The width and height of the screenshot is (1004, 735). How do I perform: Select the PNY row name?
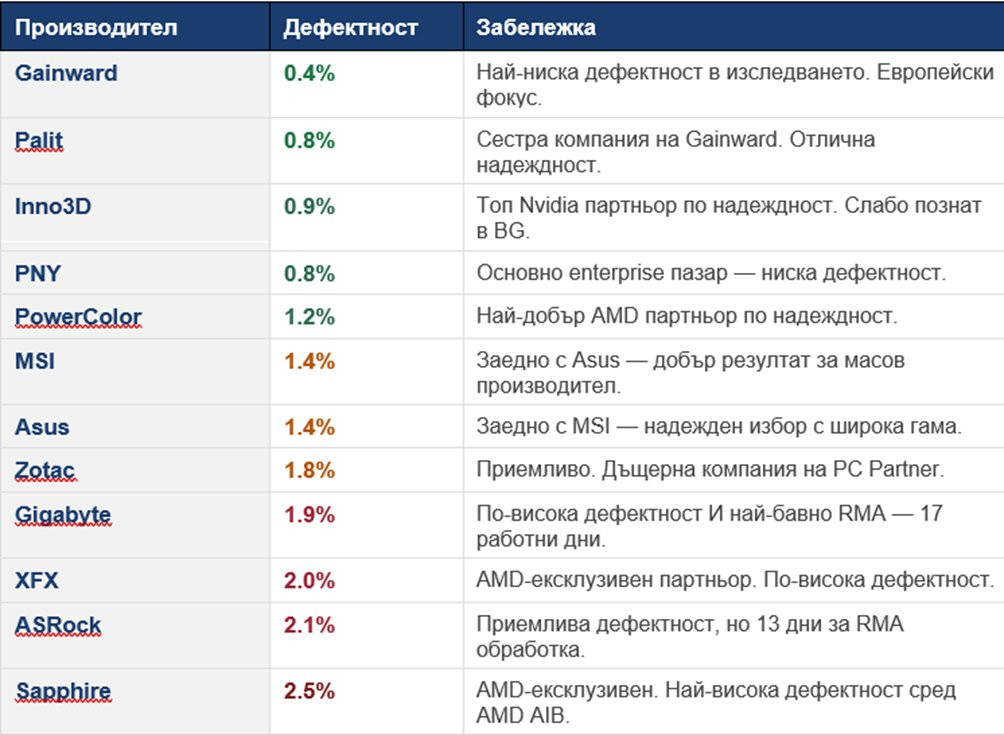(x=38, y=273)
